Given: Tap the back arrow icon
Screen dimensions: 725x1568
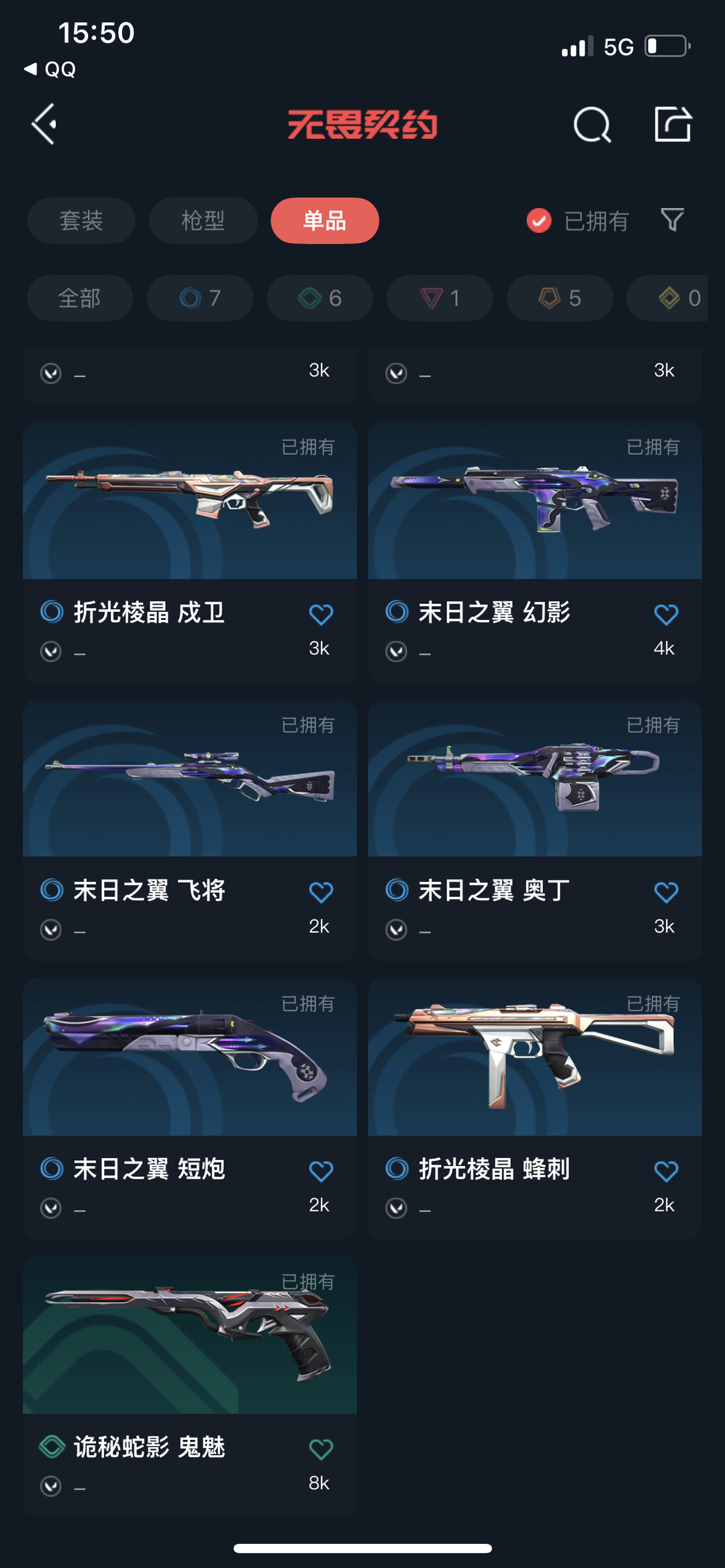Looking at the screenshot, I should (x=44, y=124).
